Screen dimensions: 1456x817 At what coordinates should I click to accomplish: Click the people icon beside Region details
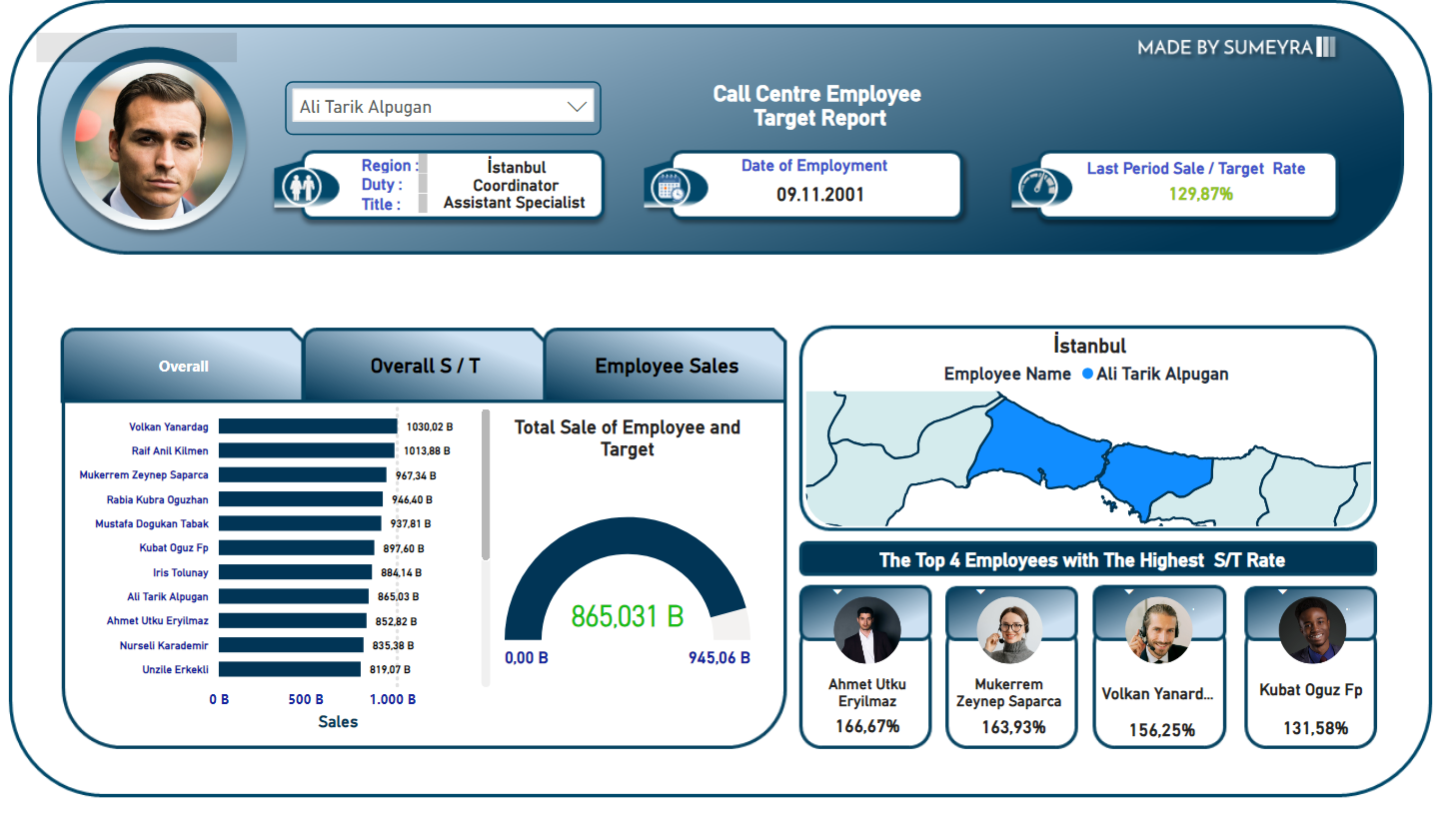coord(302,186)
